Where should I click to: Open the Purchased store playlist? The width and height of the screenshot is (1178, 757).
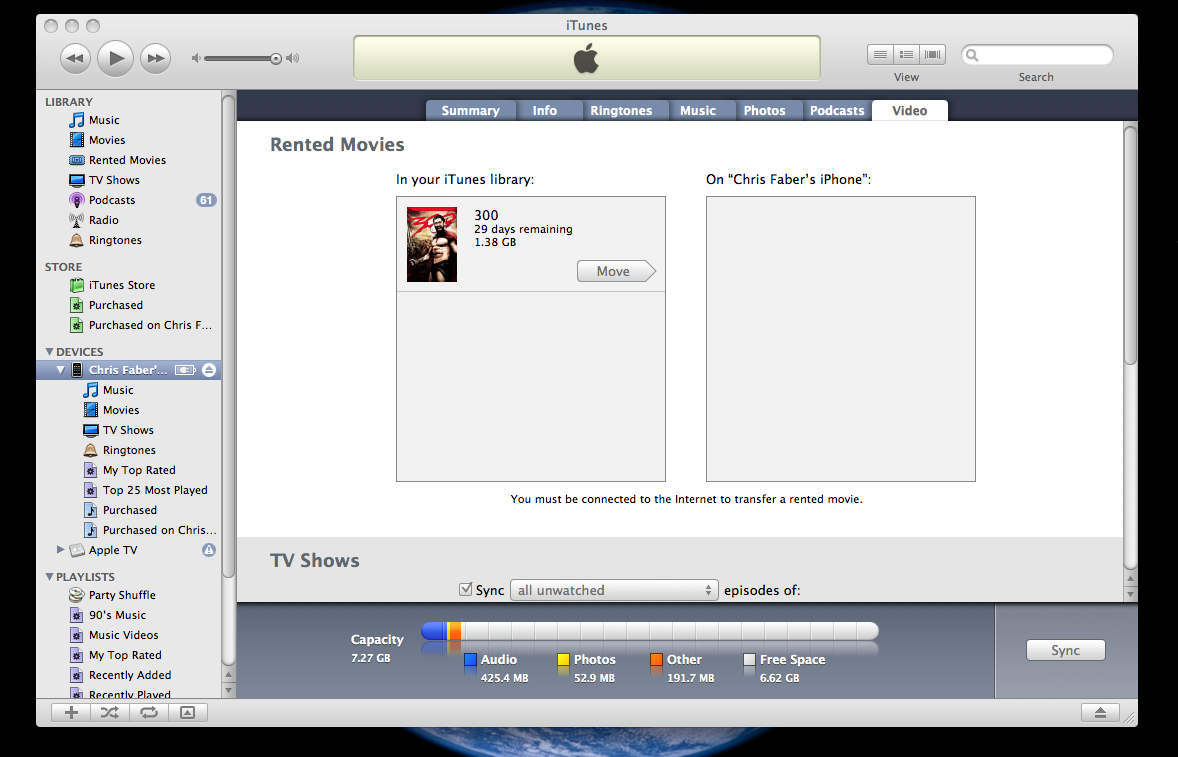pyautogui.click(x=116, y=305)
